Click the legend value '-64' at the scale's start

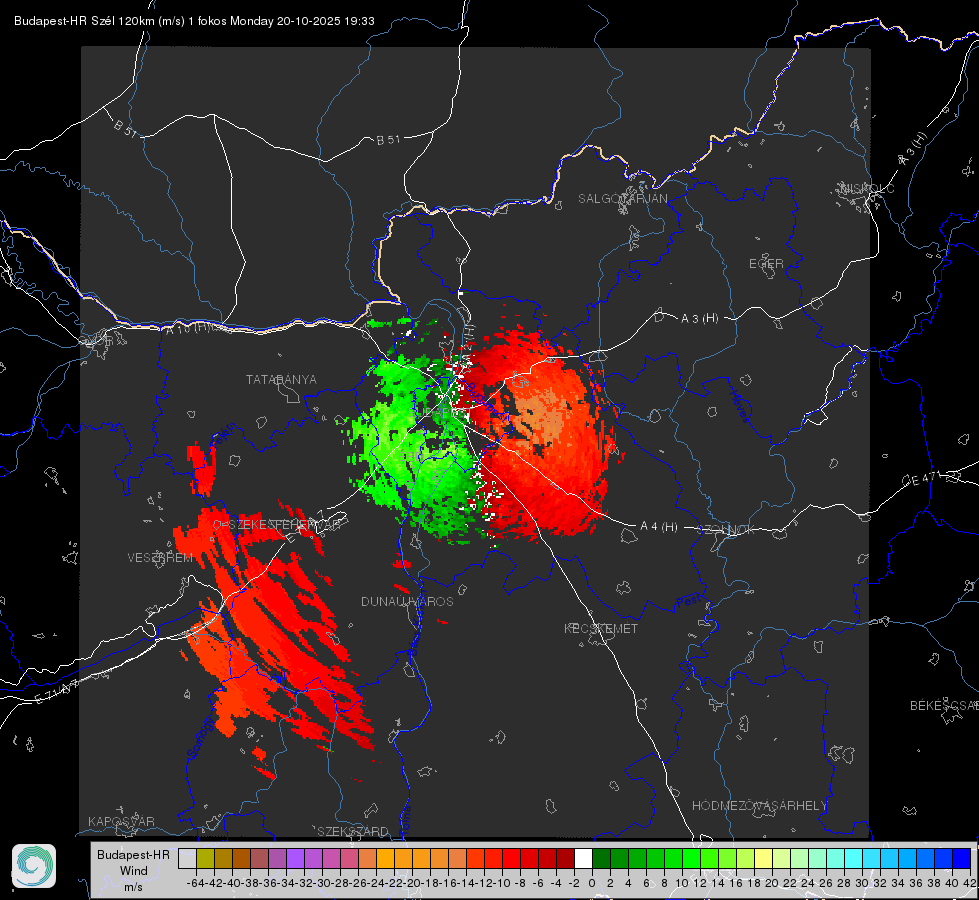(195, 883)
